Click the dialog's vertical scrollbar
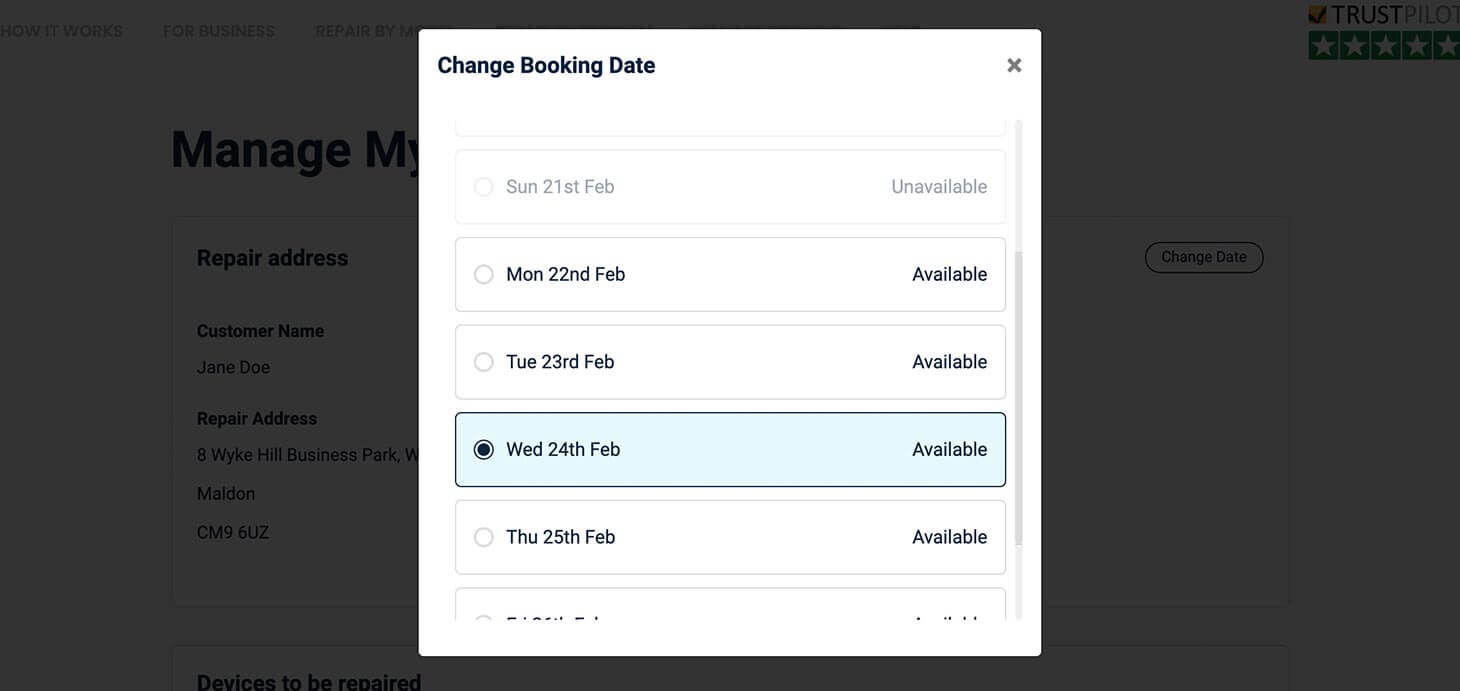Image resolution: width=1460 pixels, height=691 pixels. tap(1019, 400)
